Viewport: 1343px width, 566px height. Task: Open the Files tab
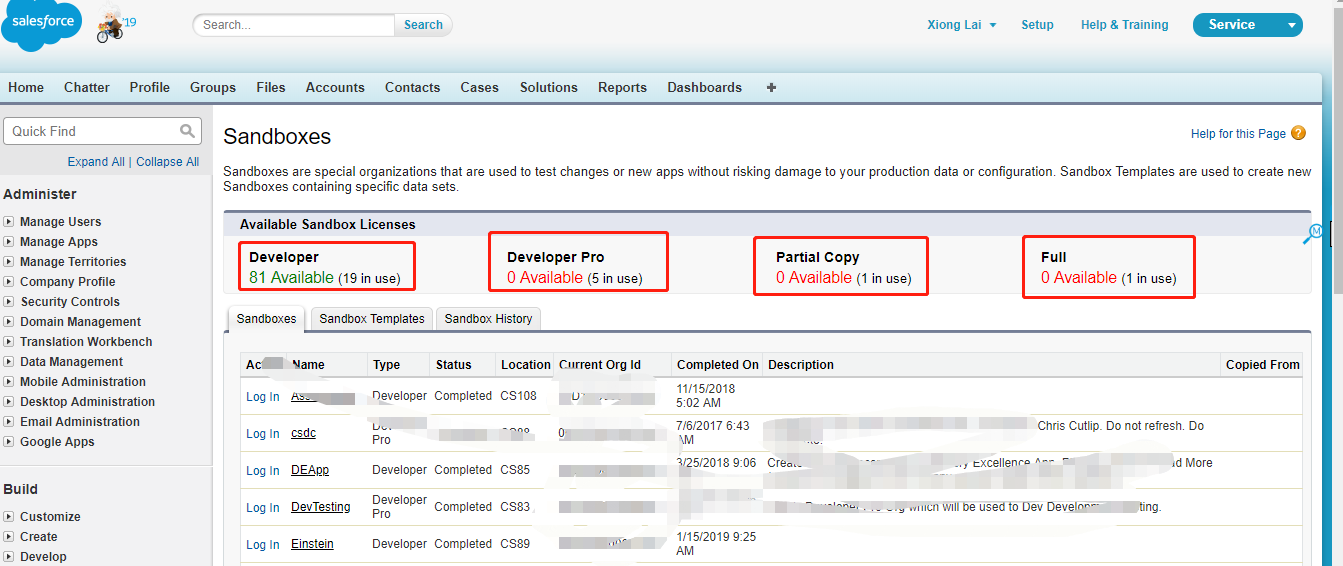point(271,87)
